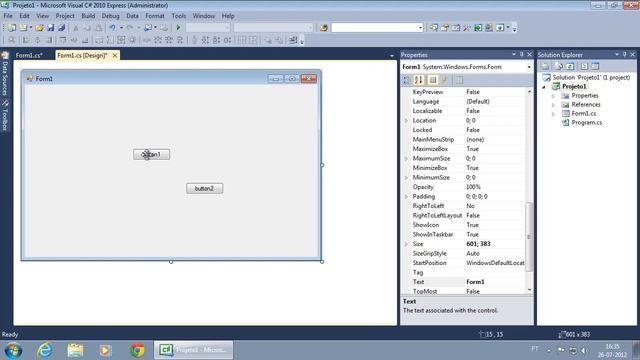This screenshot has width=640, height=360.
Task: Open Windows Start menu orb
Action: tap(13, 351)
